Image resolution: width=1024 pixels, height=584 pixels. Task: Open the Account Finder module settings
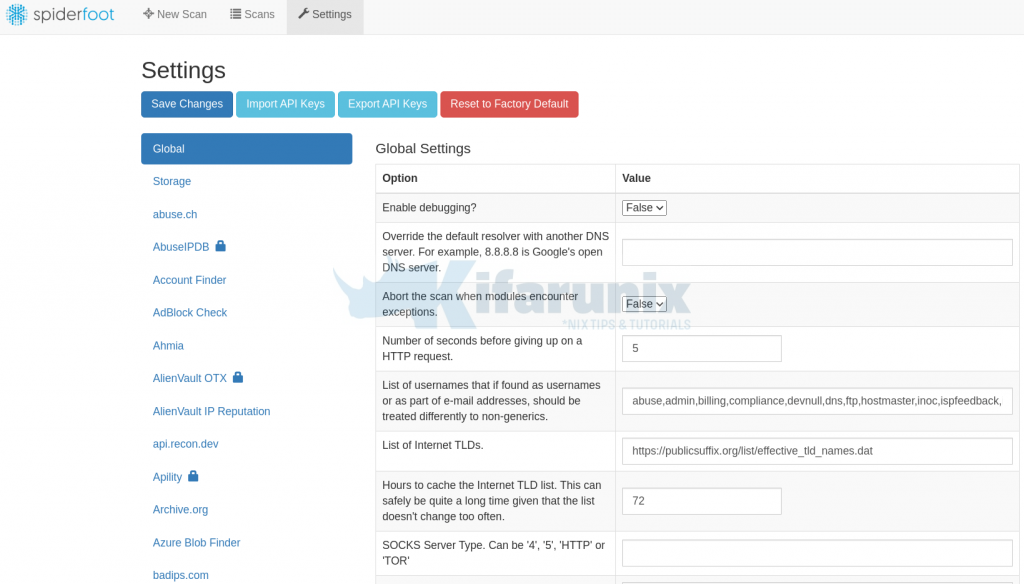click(189, 280)
